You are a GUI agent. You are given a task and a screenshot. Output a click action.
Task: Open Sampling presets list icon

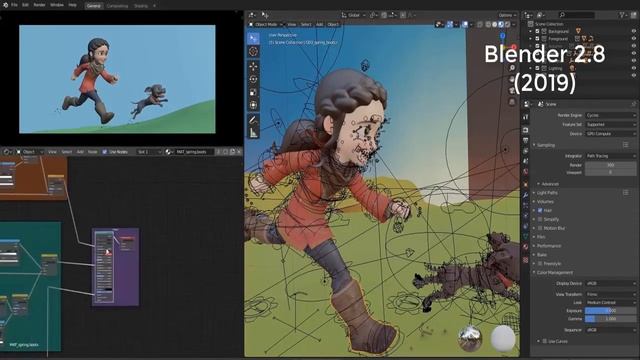point(626,145)
